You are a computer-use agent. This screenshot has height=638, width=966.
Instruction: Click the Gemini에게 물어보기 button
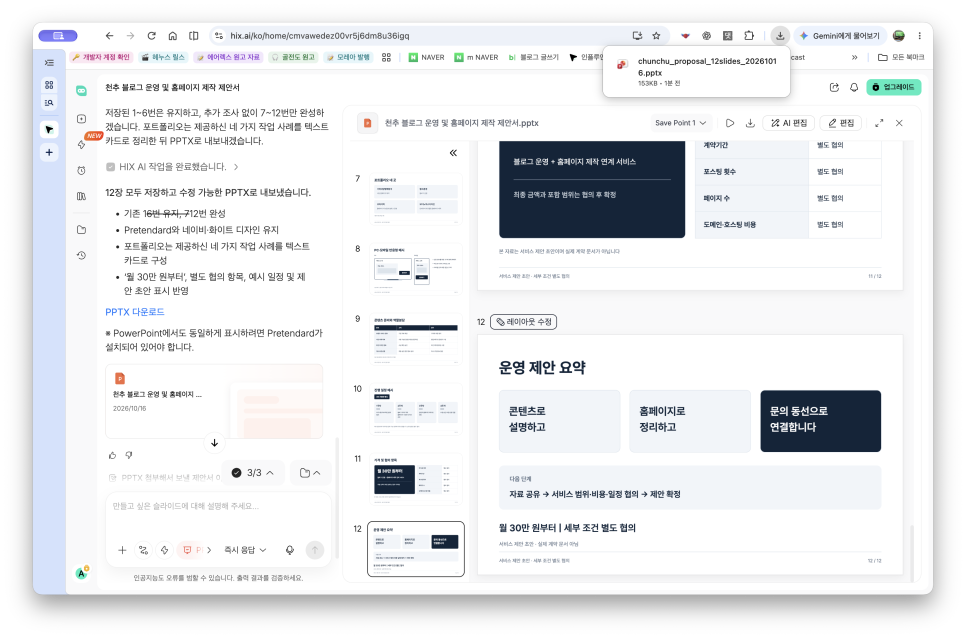click(842, 36)
